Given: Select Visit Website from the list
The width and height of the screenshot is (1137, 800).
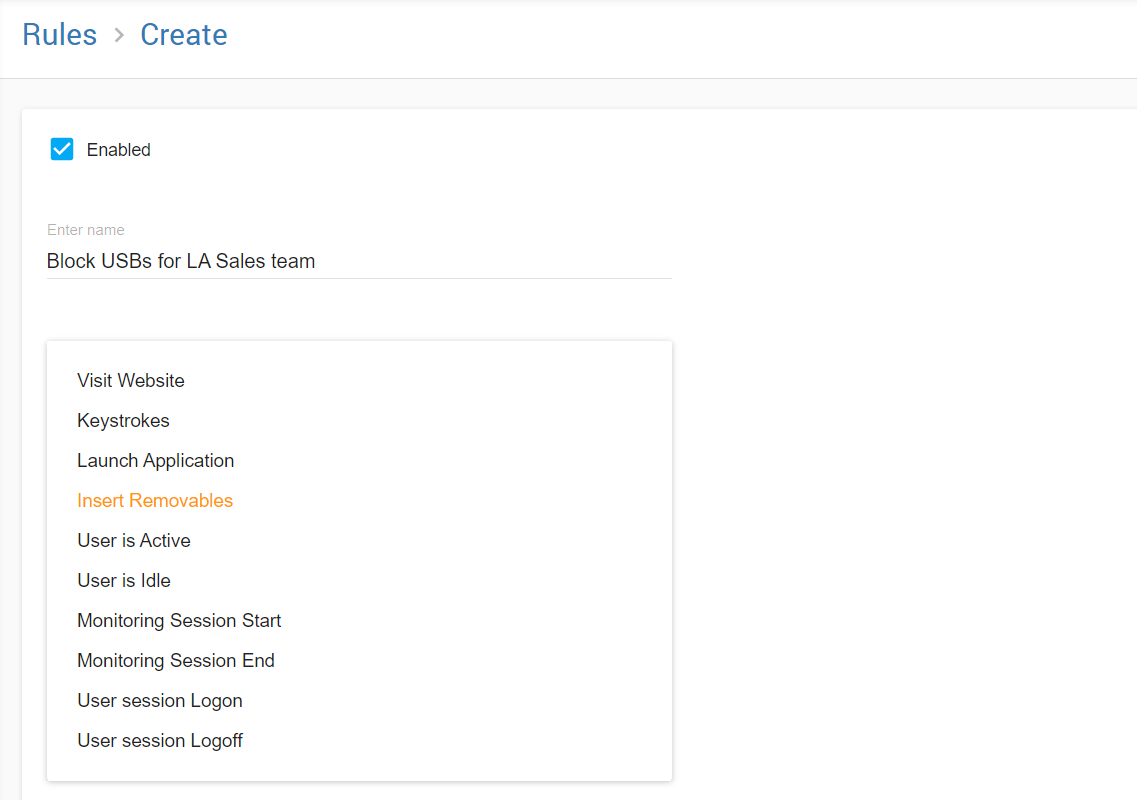Looking at the screenshot, I should [131, 381].
